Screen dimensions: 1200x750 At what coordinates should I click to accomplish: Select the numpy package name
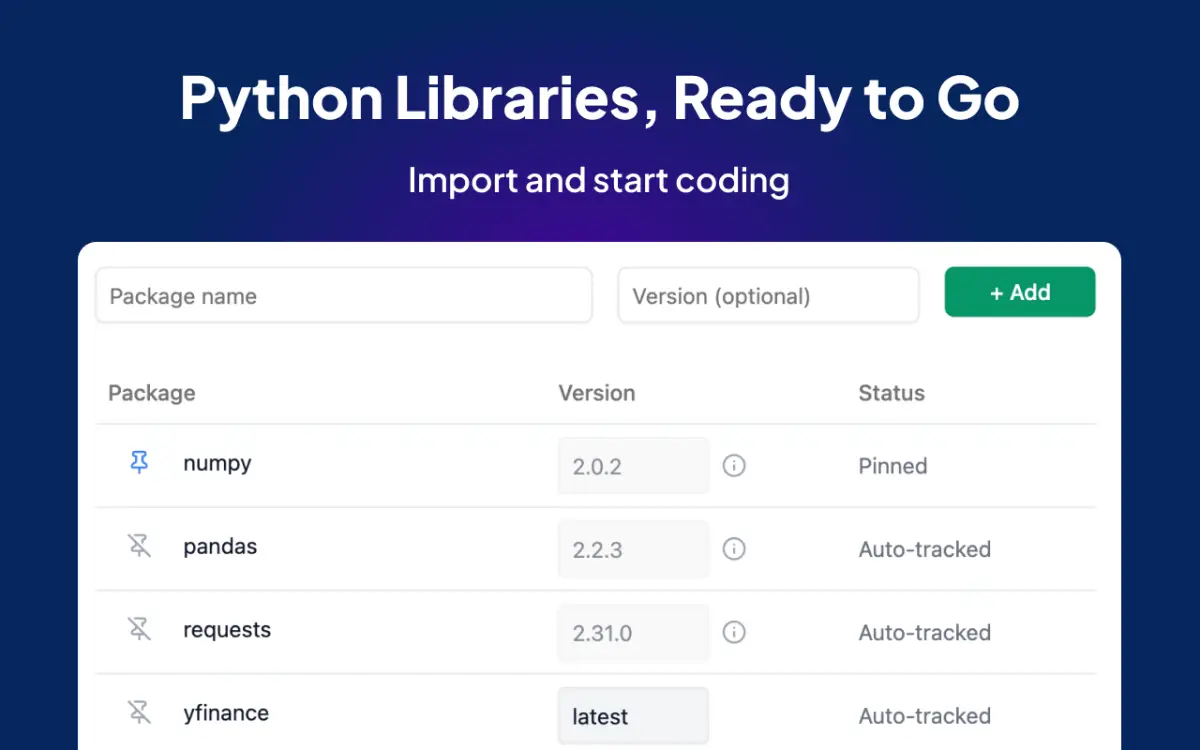(x=217, y=464)
